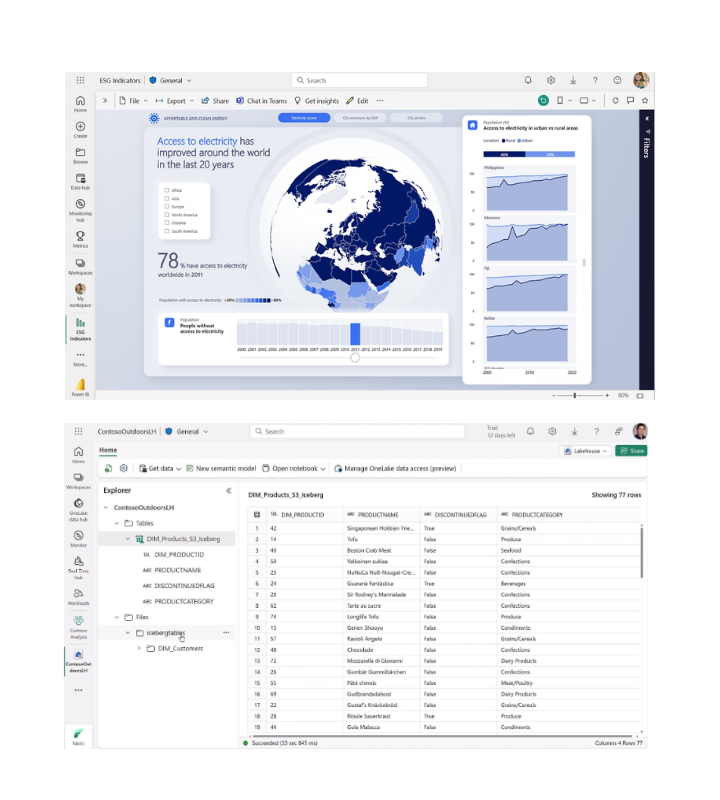Open Data hub in the Power BI sidebar
This screenshot has width=720, height=800.
80,179
